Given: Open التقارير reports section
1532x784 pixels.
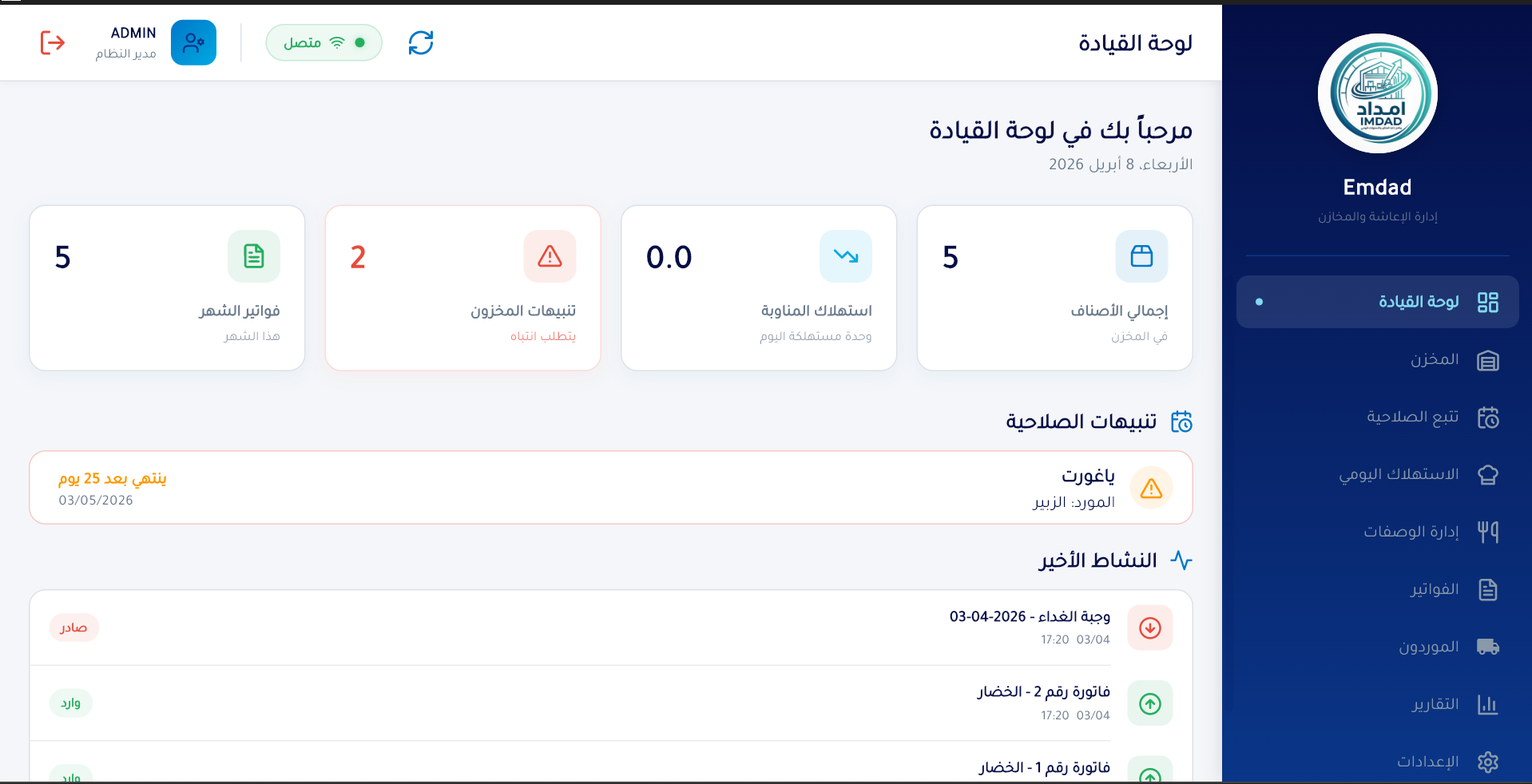Looking at the screenshot, I should pos(1434,704).
